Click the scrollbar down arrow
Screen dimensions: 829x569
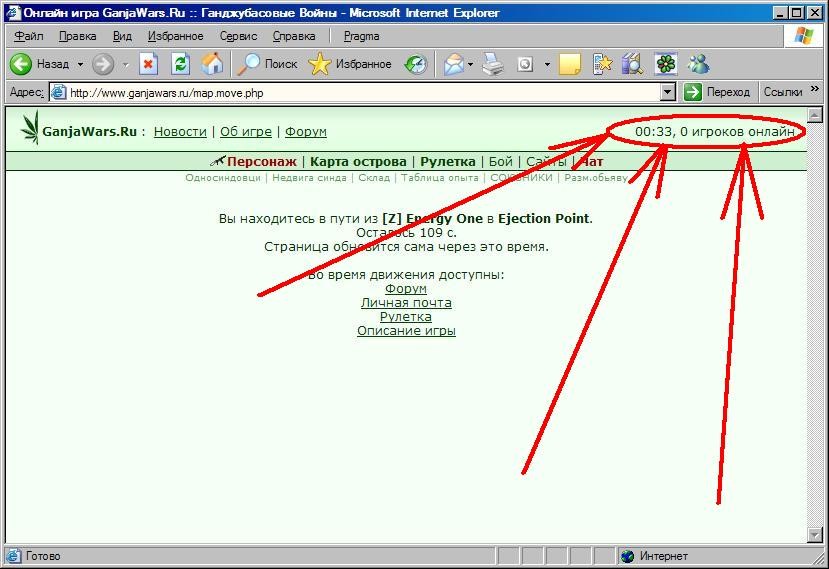(x=815, y=535)
